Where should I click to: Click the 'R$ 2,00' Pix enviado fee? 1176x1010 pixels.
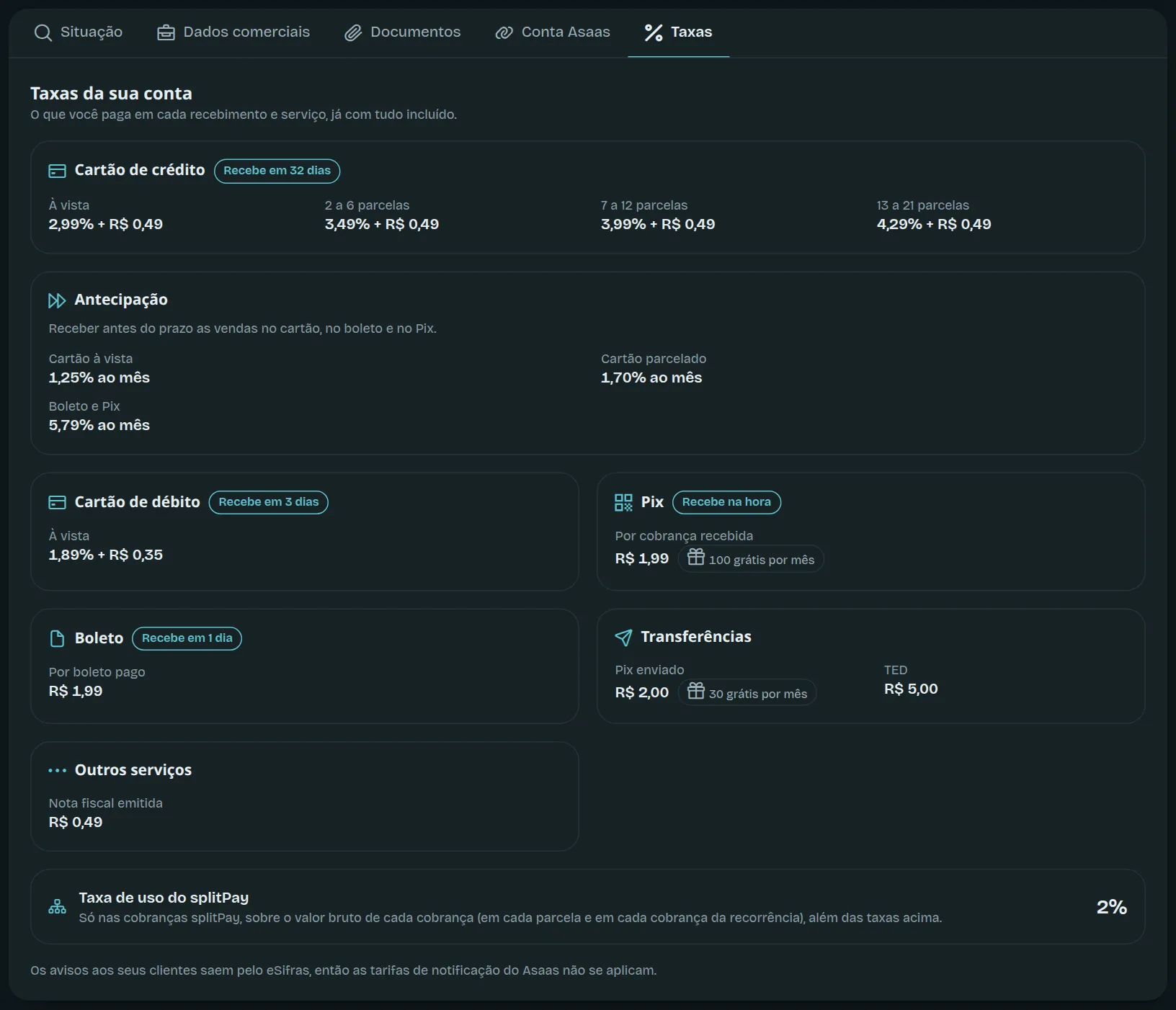click(x=642, y=692)
